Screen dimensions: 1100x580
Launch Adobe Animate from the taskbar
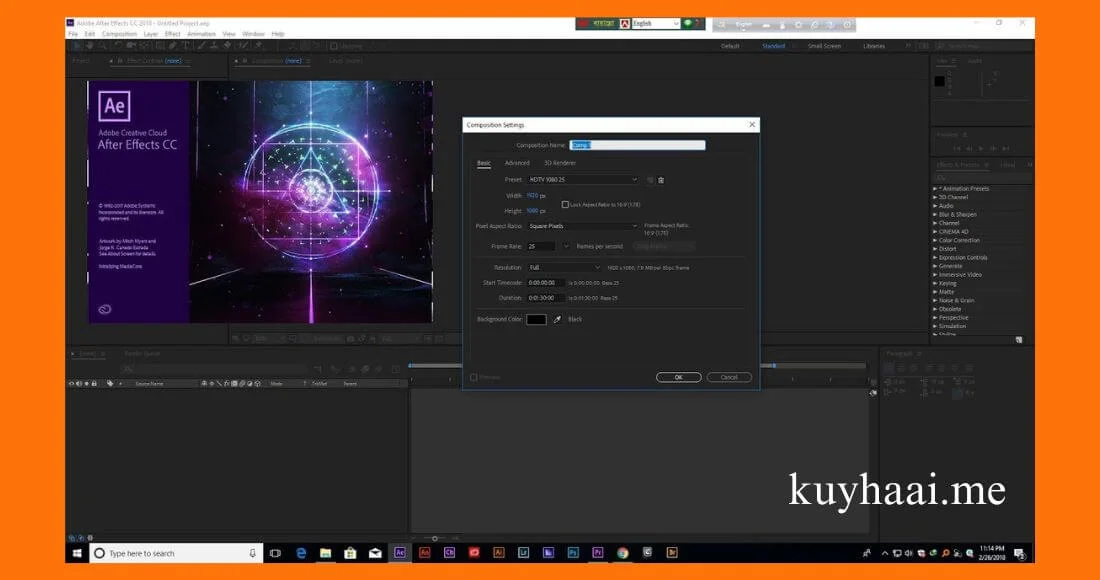coord(424,553)
